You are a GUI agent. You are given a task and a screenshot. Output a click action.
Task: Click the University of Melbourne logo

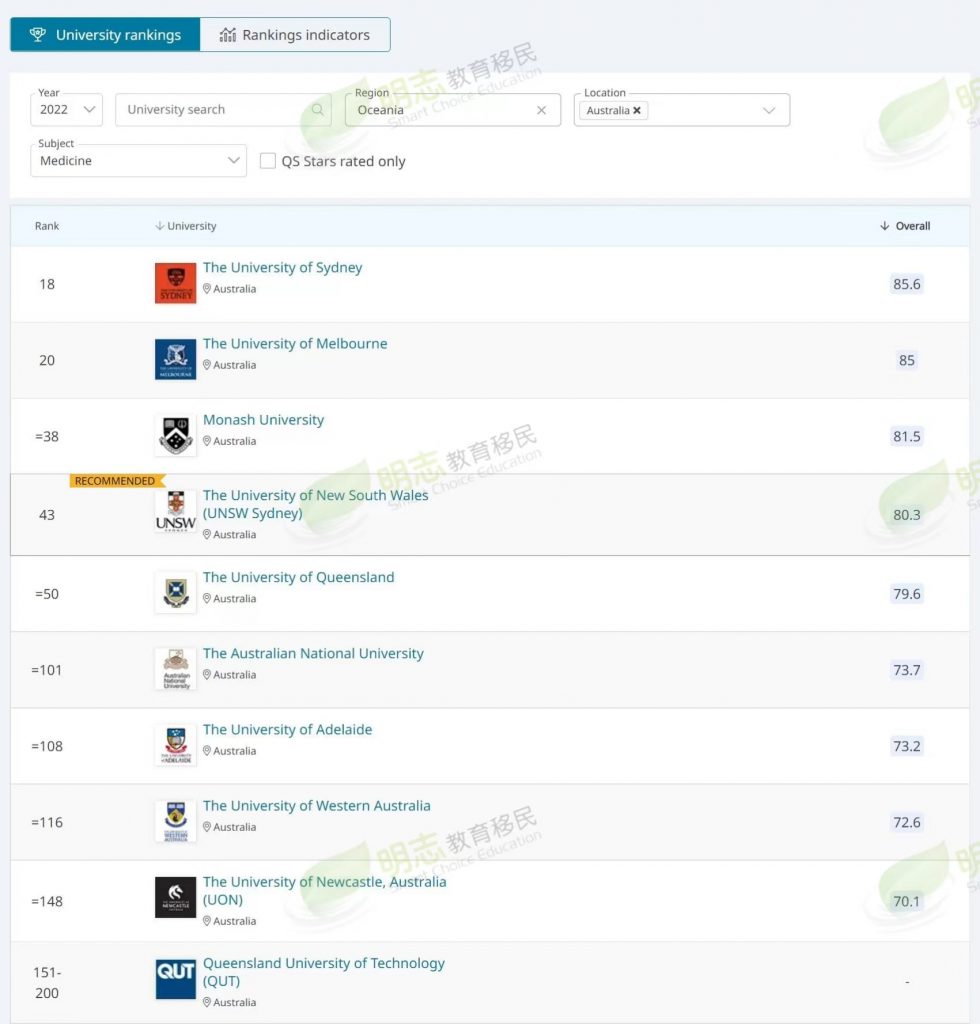(175, 360)
